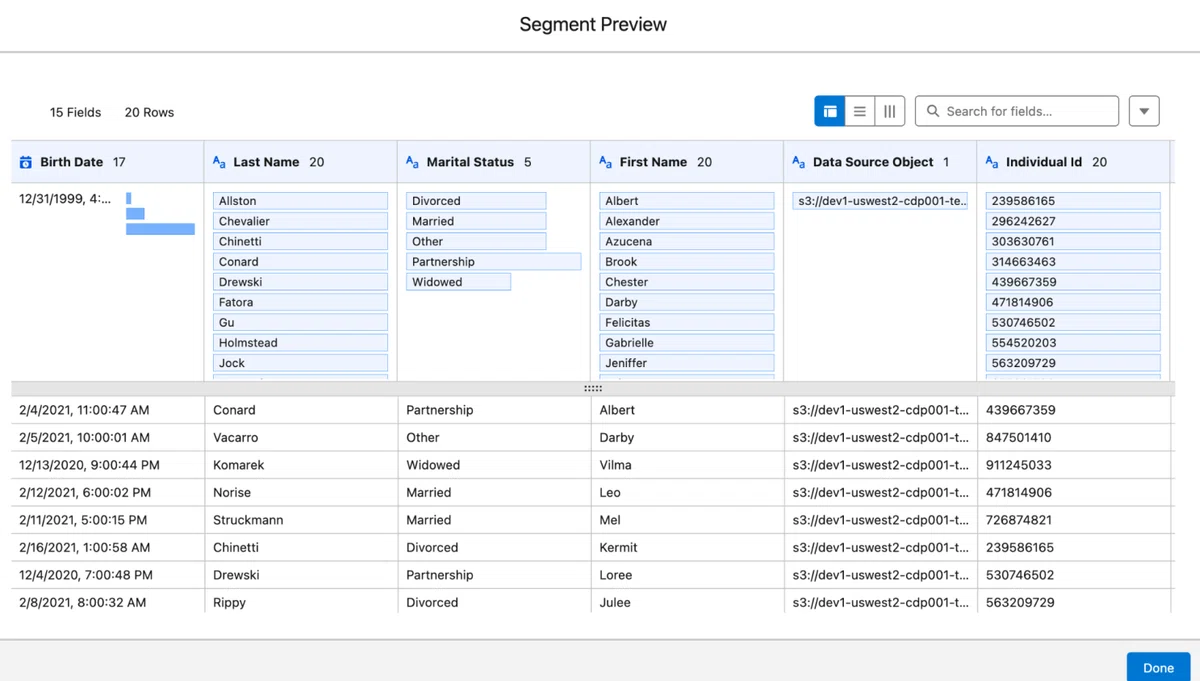
Task: Select the Married marital status facet
Action: (476, 221)
